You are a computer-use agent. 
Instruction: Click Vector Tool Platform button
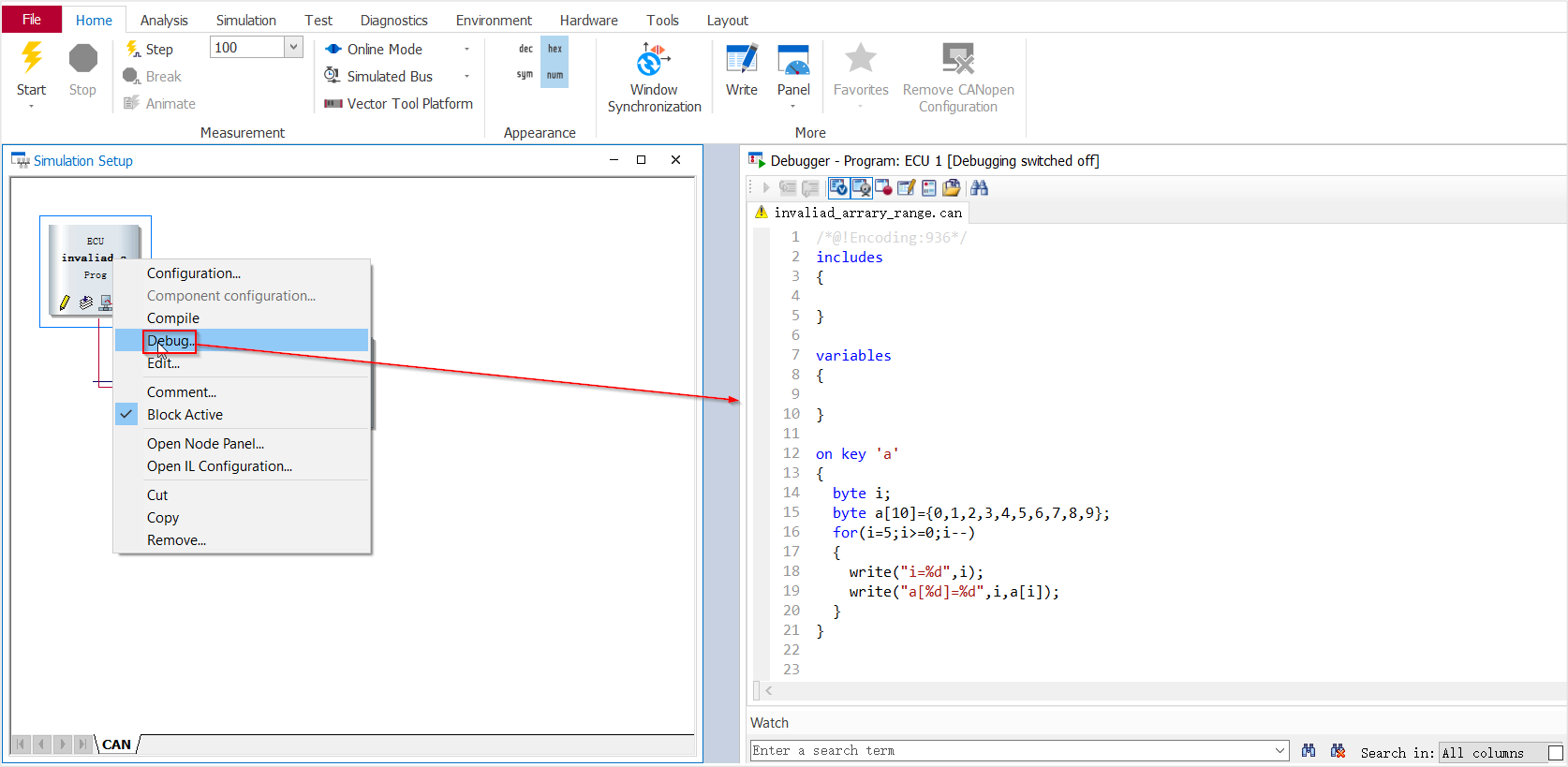coord(399,104)
